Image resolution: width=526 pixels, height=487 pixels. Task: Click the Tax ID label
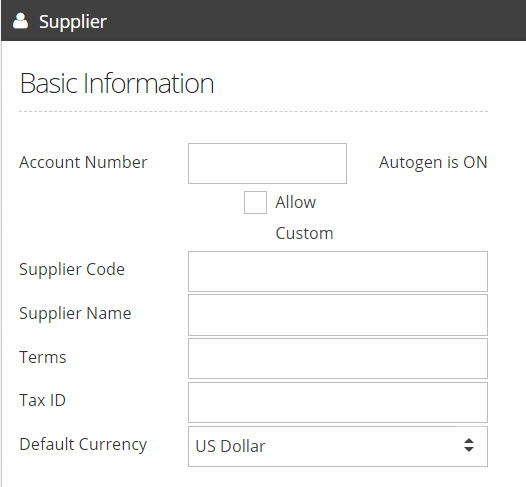[x=42, y=400]
